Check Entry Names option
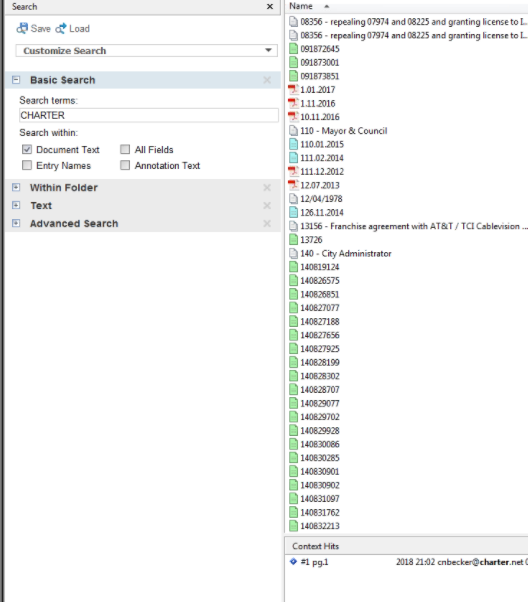This screenshot has width=528, height=602. [27, 165]
